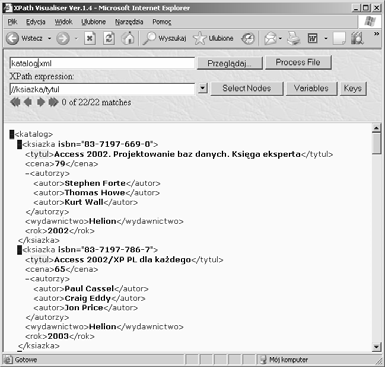
Task: Click the autor Paul Cassel line
Action: point(91,289)
